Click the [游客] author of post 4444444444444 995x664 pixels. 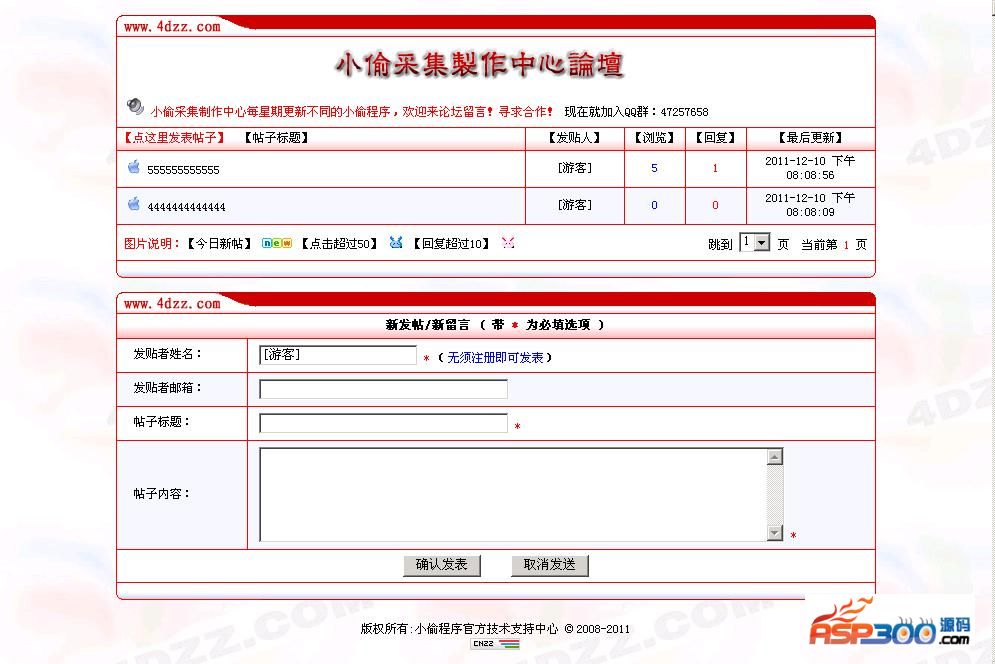click(575, 204)
